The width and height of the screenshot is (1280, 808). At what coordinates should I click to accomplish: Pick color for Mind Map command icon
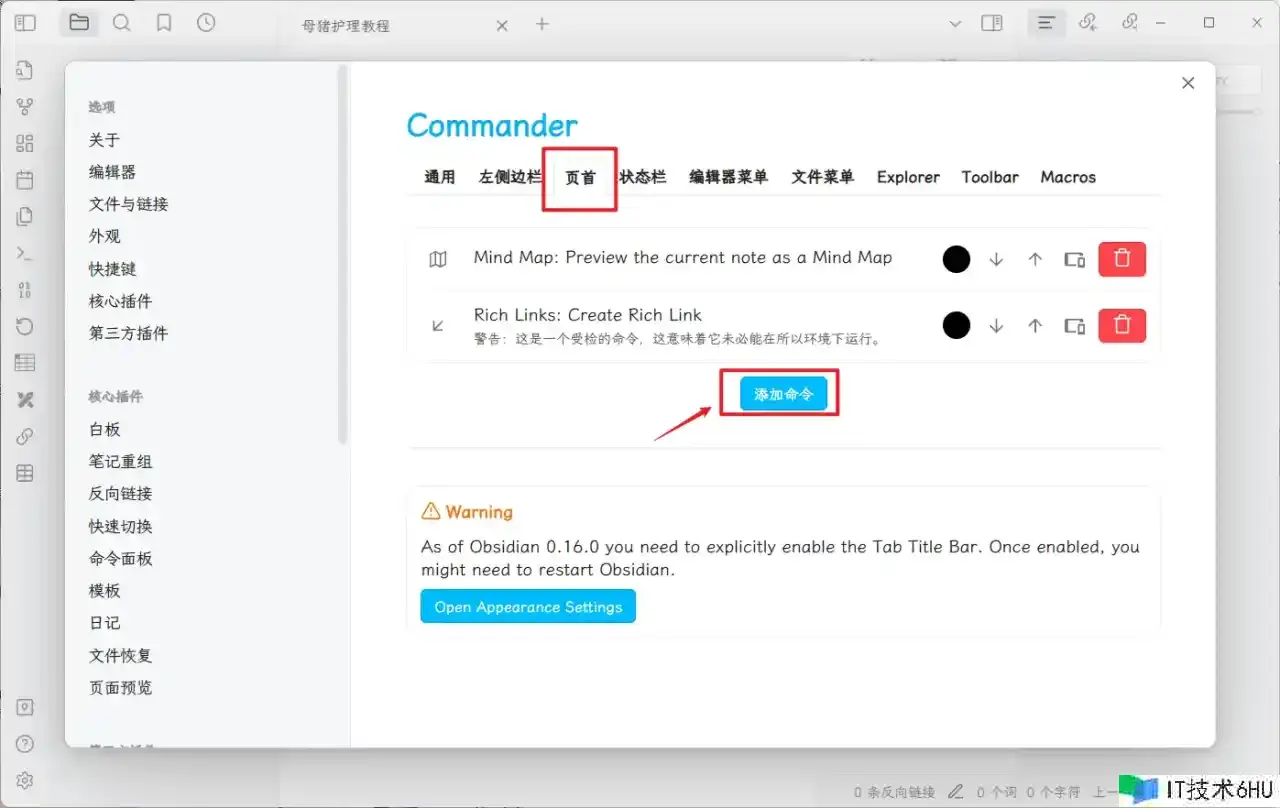click(x=957, y=259)
